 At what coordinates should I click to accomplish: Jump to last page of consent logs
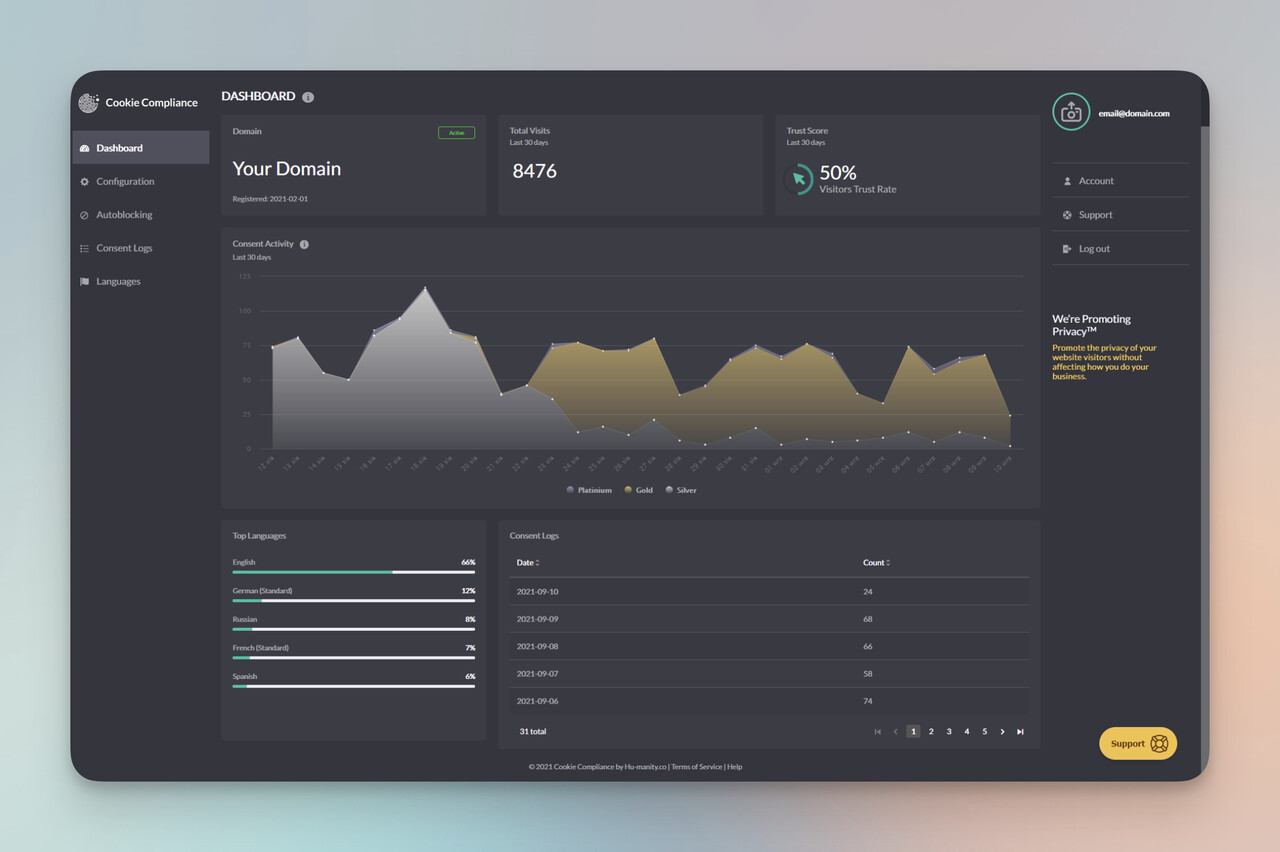(x=1020, y=732)
